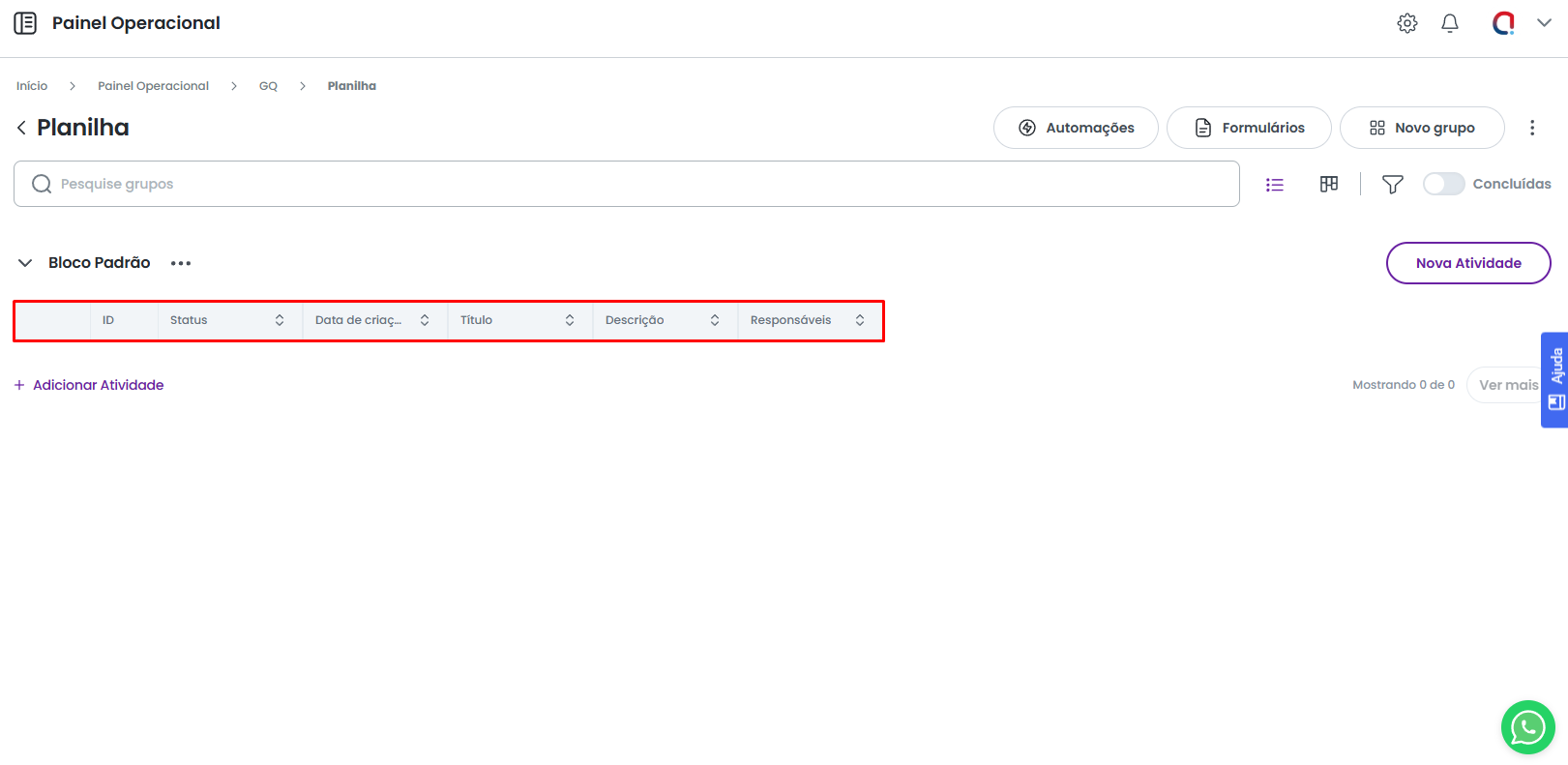The image size is (1568, 765).
Task: Open the Automações button
Action: pos(1075,128)
